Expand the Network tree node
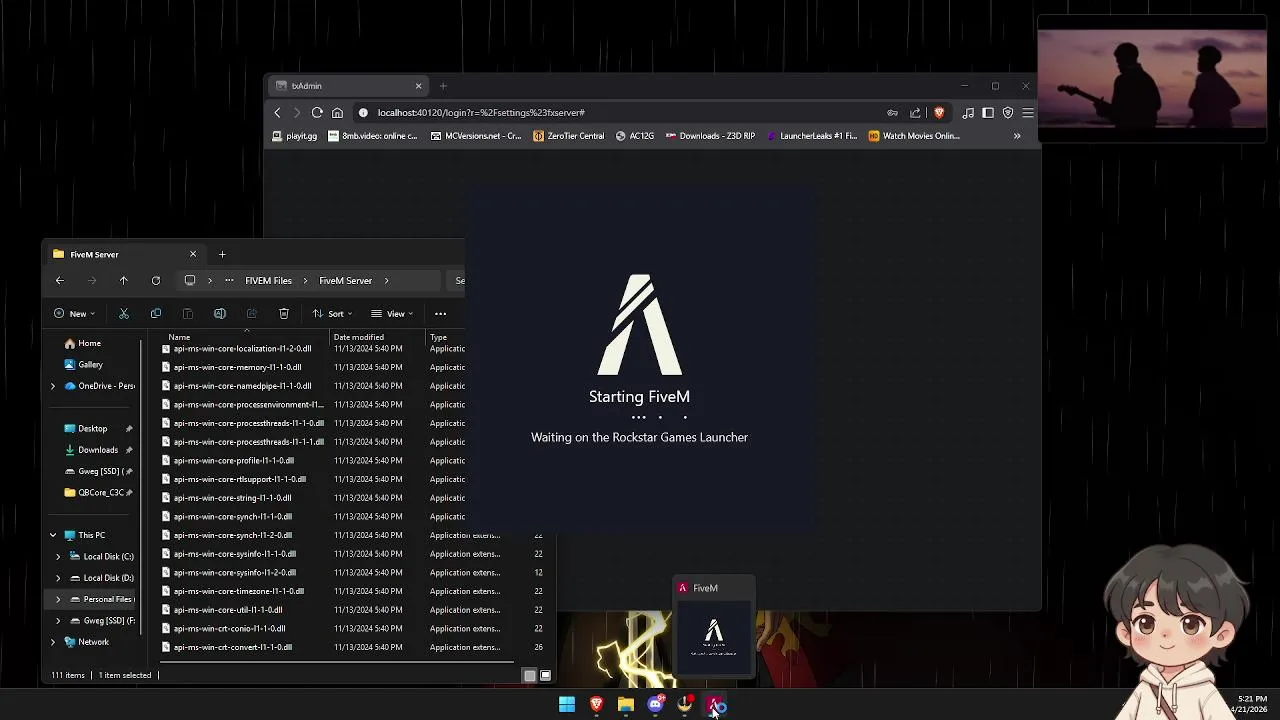1280x720 pixels. [x=53, y=642]
